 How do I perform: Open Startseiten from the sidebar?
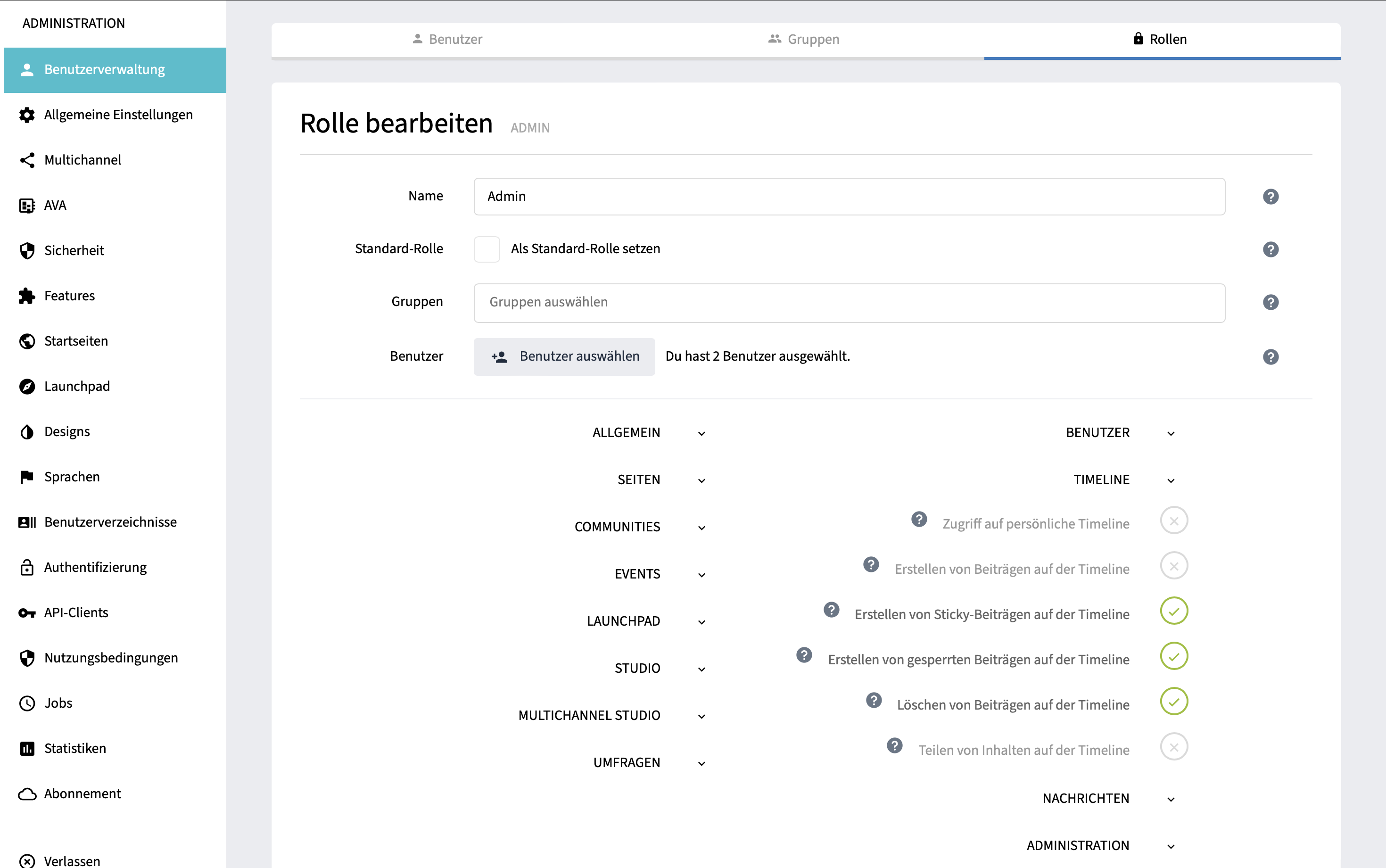[x=115, y=341]
